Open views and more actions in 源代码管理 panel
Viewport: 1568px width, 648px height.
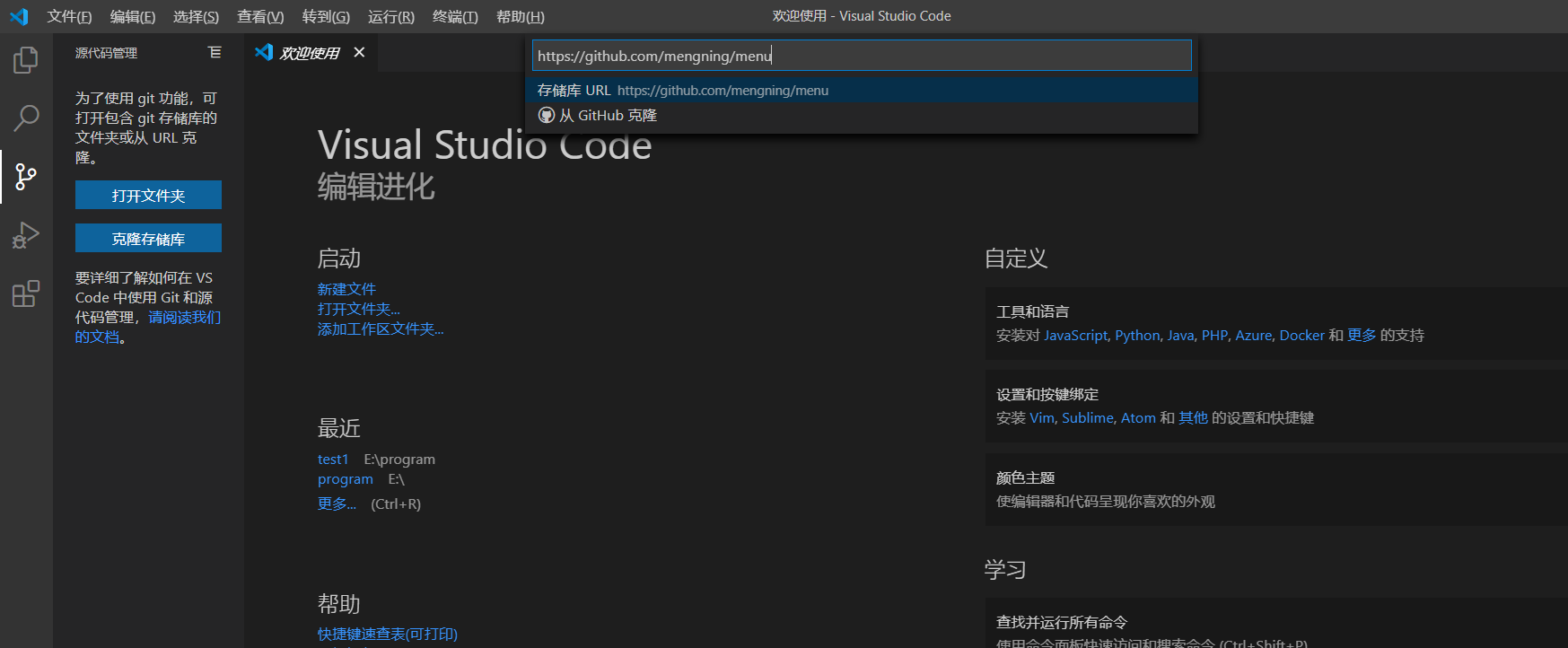click(215, 52)
